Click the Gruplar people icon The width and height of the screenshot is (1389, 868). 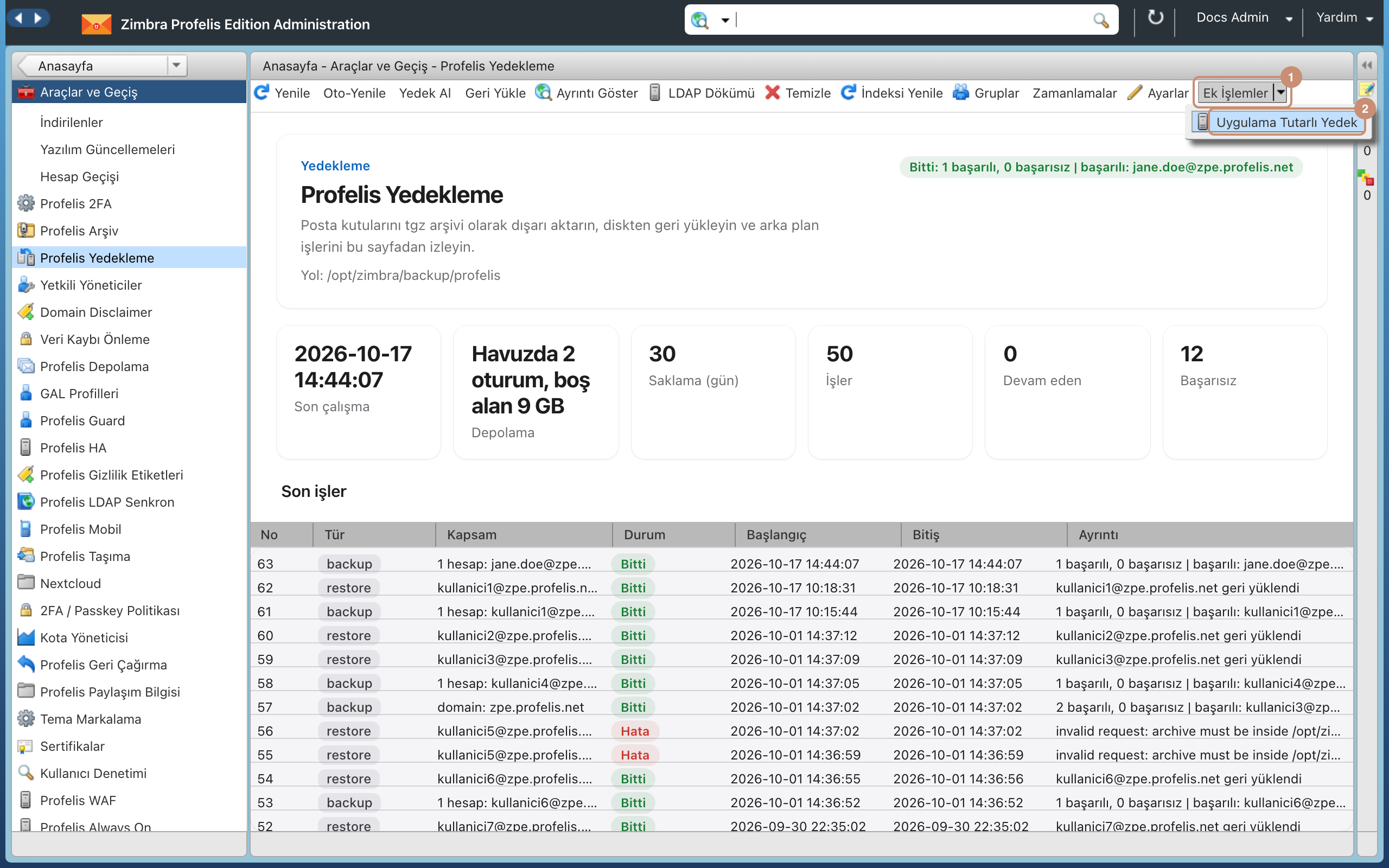click(x=961, y=92)
